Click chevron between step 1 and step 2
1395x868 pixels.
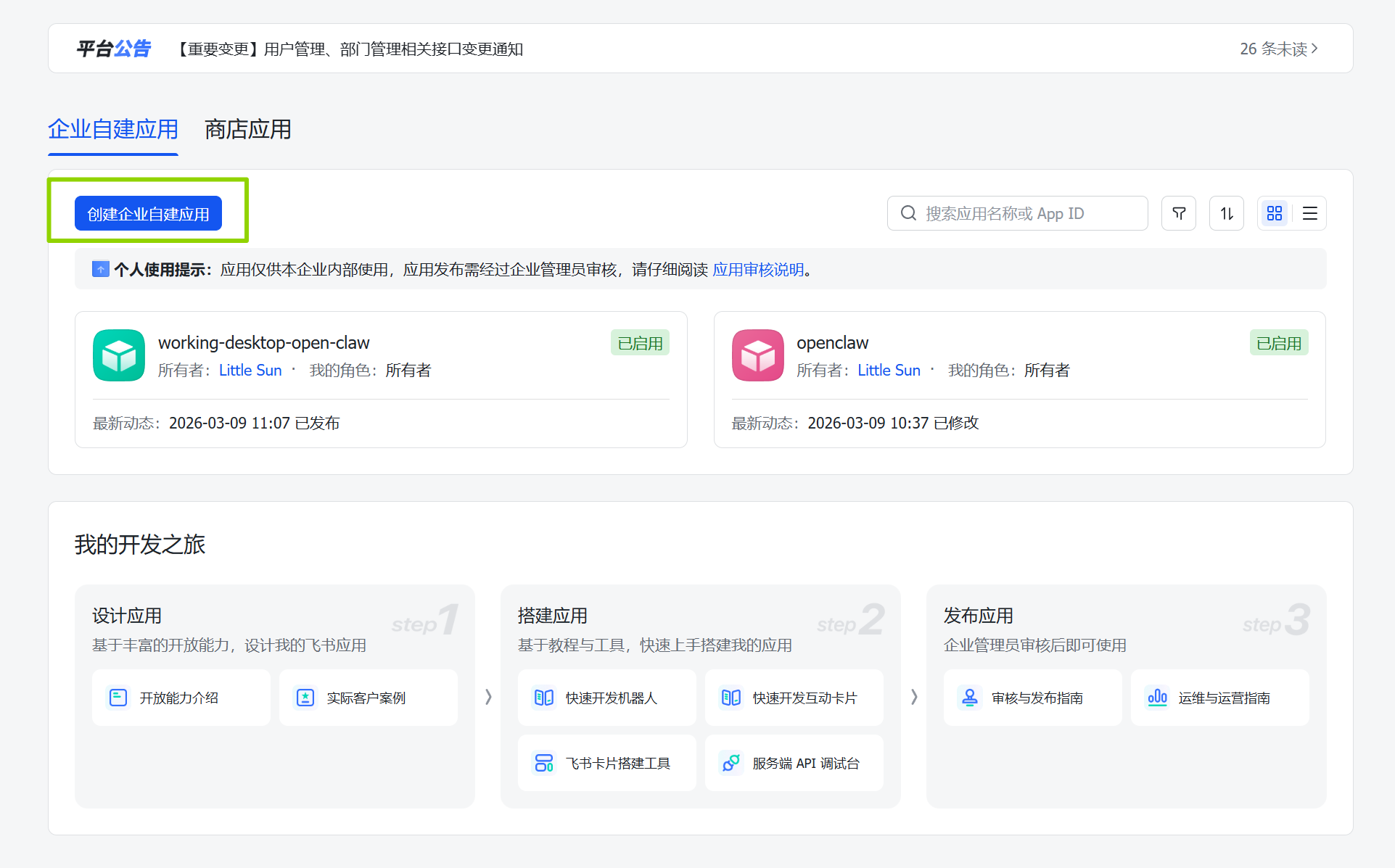488,697
